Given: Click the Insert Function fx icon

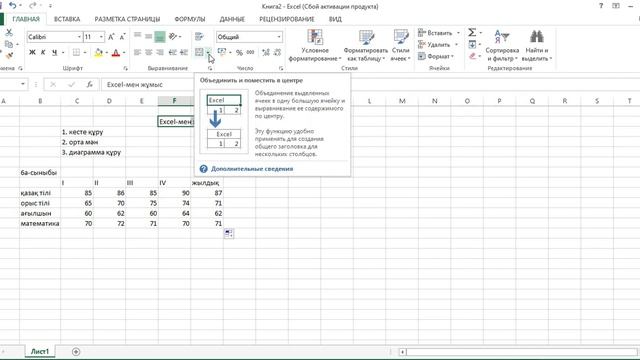Looking at the screenshot, I should pyautogui.click(x=89, y=84).
